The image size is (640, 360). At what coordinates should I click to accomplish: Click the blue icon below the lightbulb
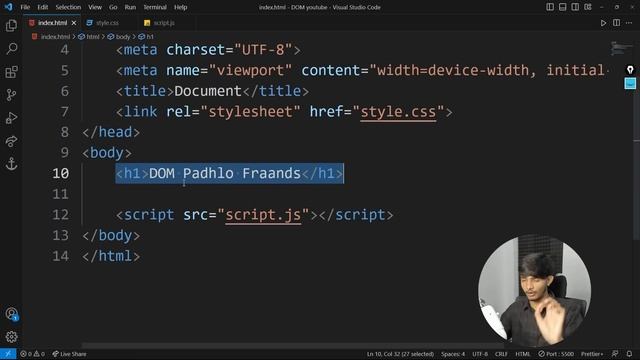pos(630,83)
